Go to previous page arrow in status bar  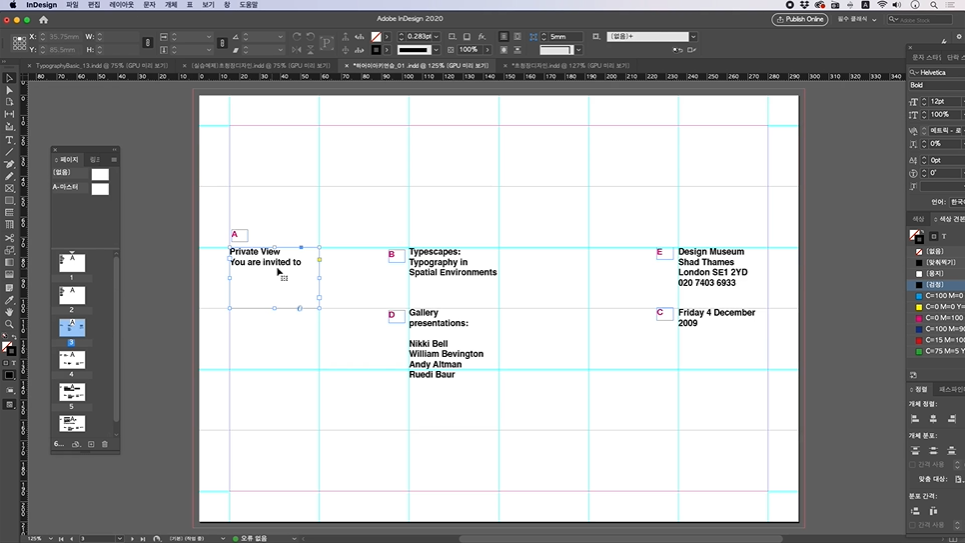click(x=71, y=539)
